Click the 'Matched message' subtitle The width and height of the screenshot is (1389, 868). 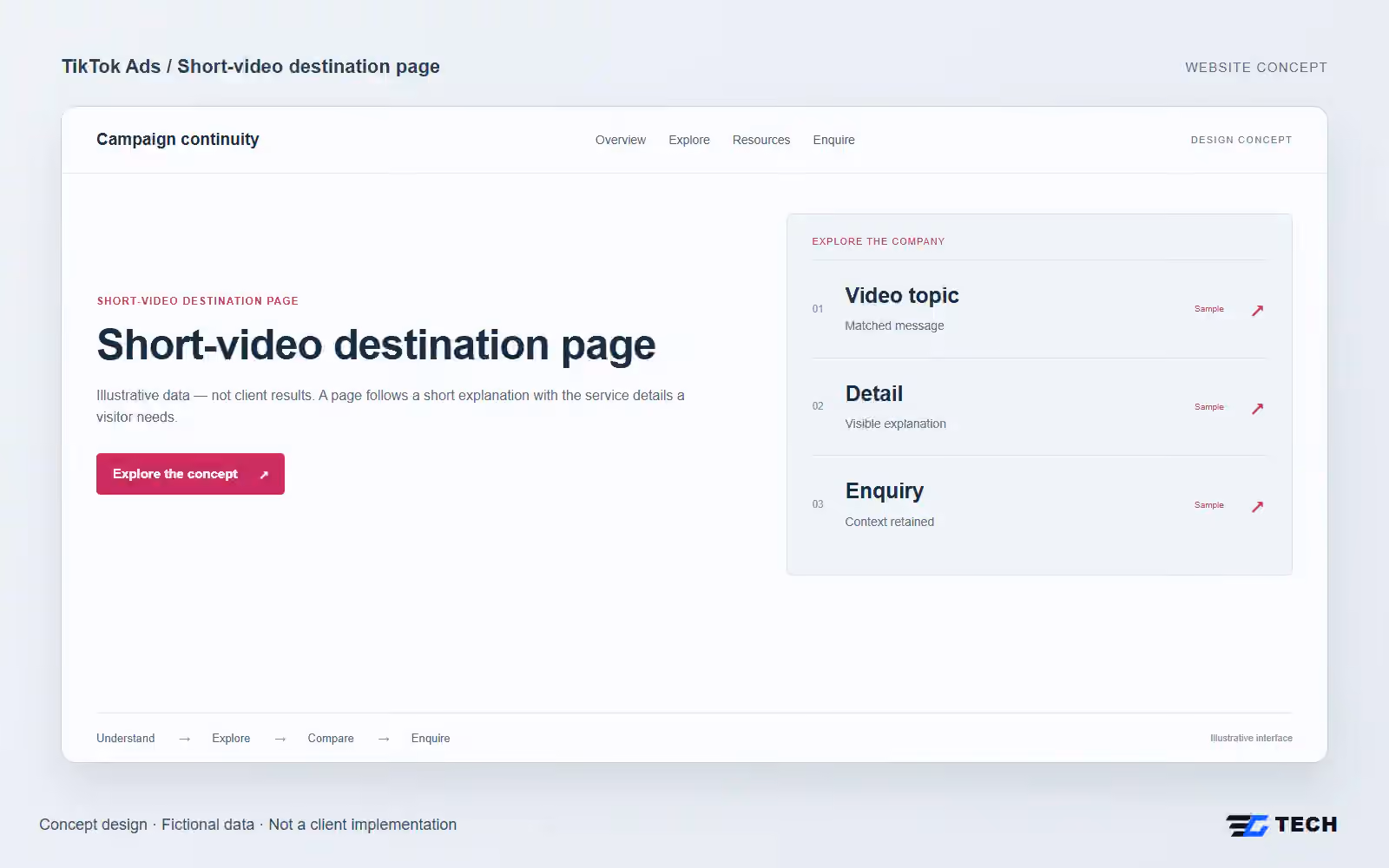[x=894, y=325]
